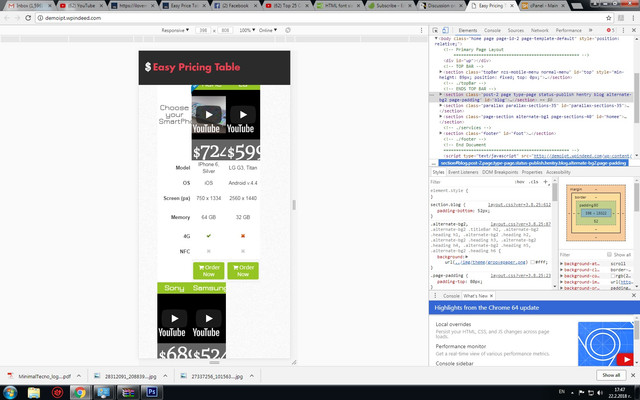Expand the background-attachment computed property
The width and height of the screenshot is (640, 400).
click(x=561, y=264)
